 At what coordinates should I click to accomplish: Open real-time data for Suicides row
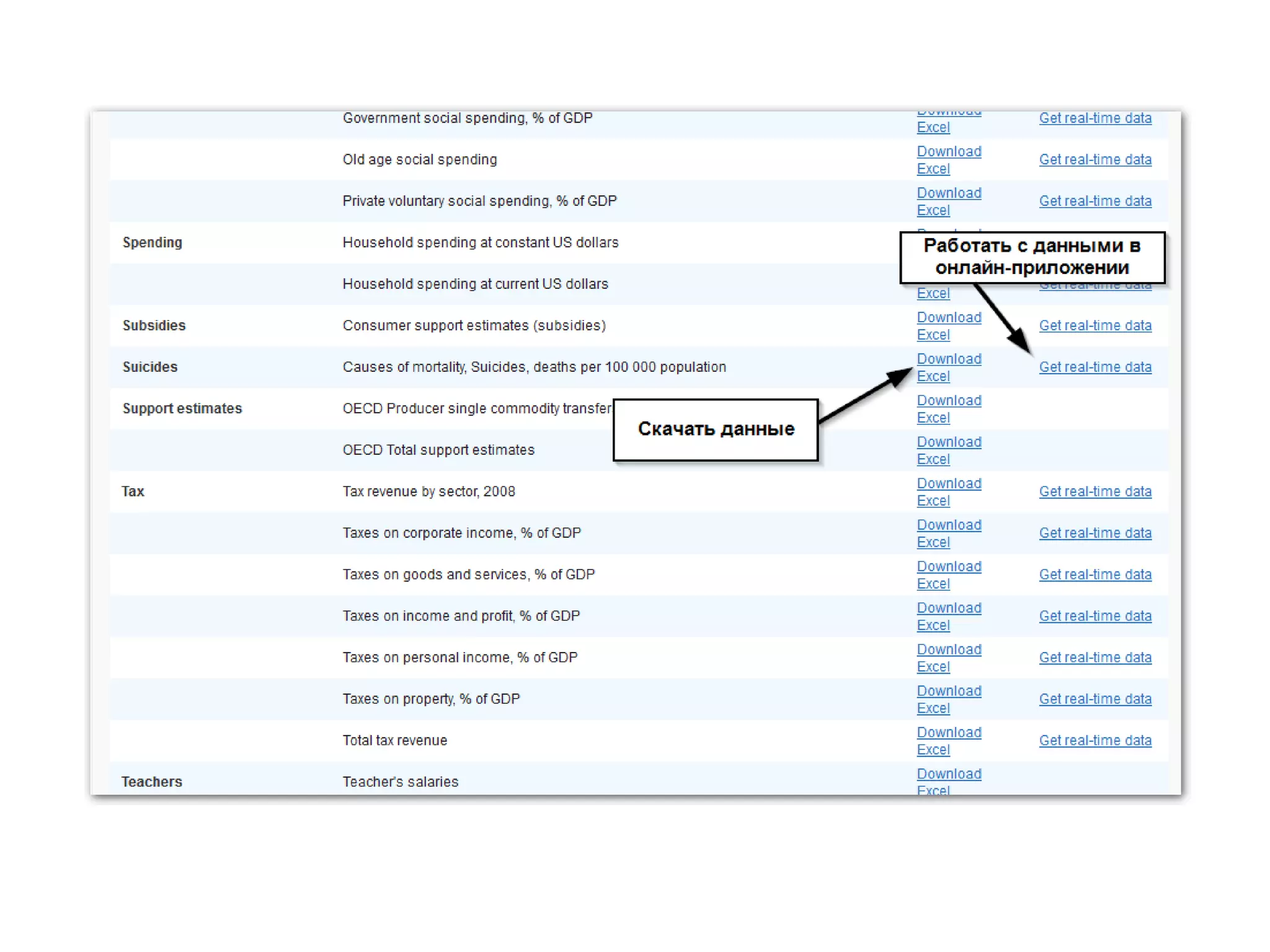1095,368
